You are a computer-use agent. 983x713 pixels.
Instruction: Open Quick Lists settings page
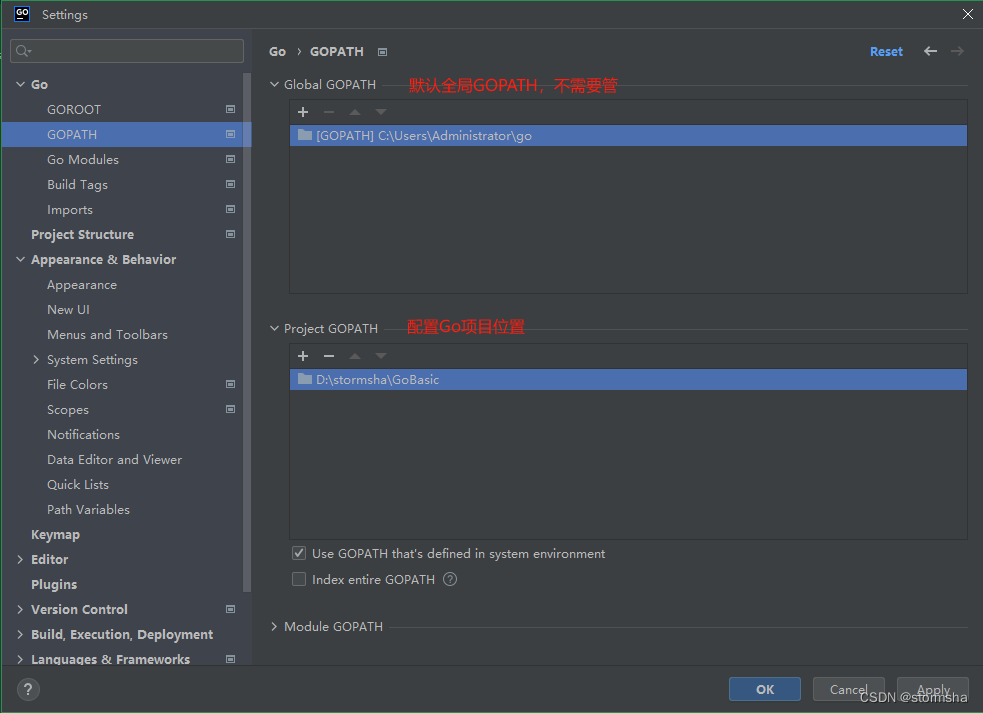[78, 485]
